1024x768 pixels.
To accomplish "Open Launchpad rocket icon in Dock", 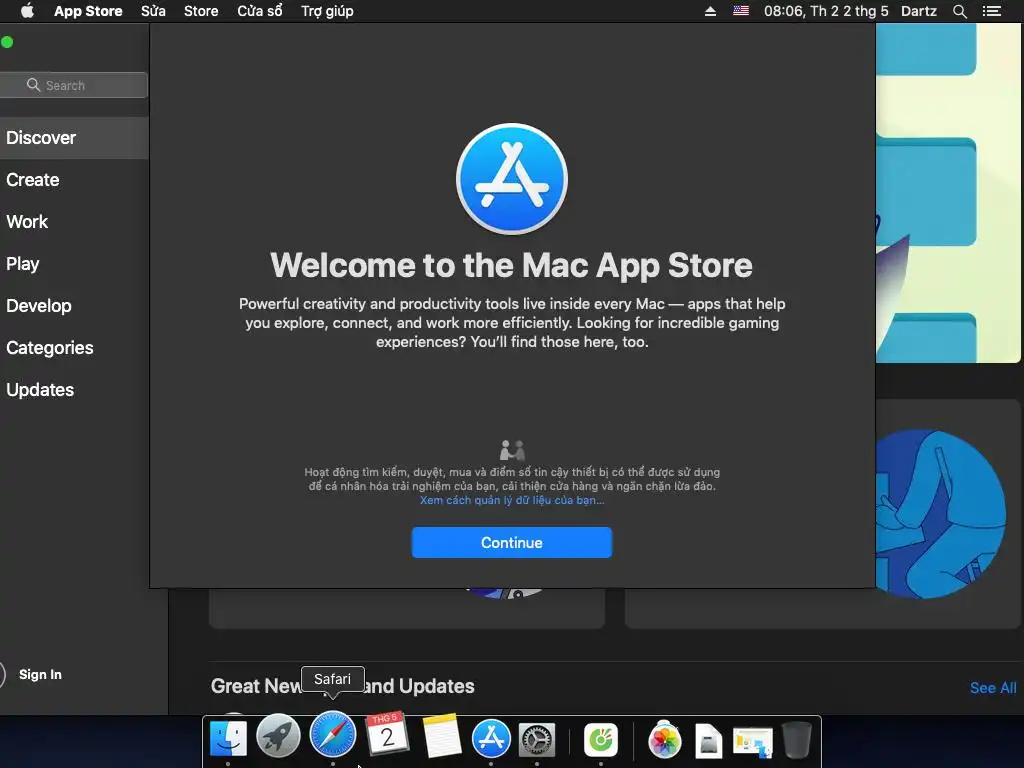I will coord(278,737).
